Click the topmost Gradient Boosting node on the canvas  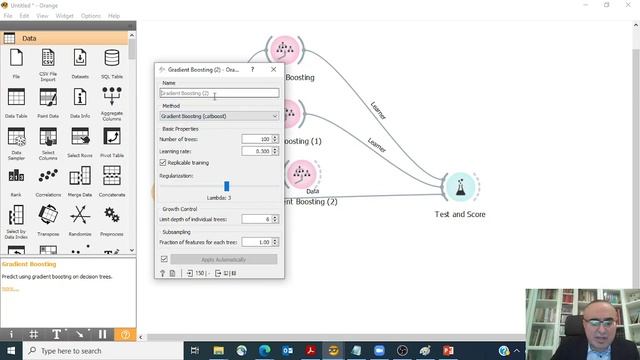point(285,50)
